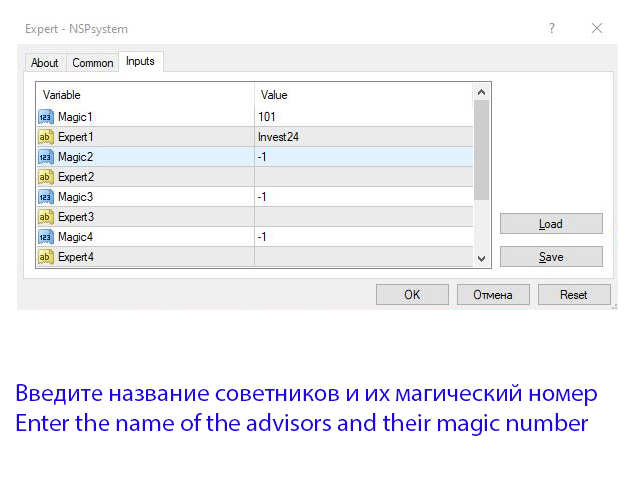640x480 pixels.
Task: Select the Inputs tab
Action: click(x=140, y=61)
